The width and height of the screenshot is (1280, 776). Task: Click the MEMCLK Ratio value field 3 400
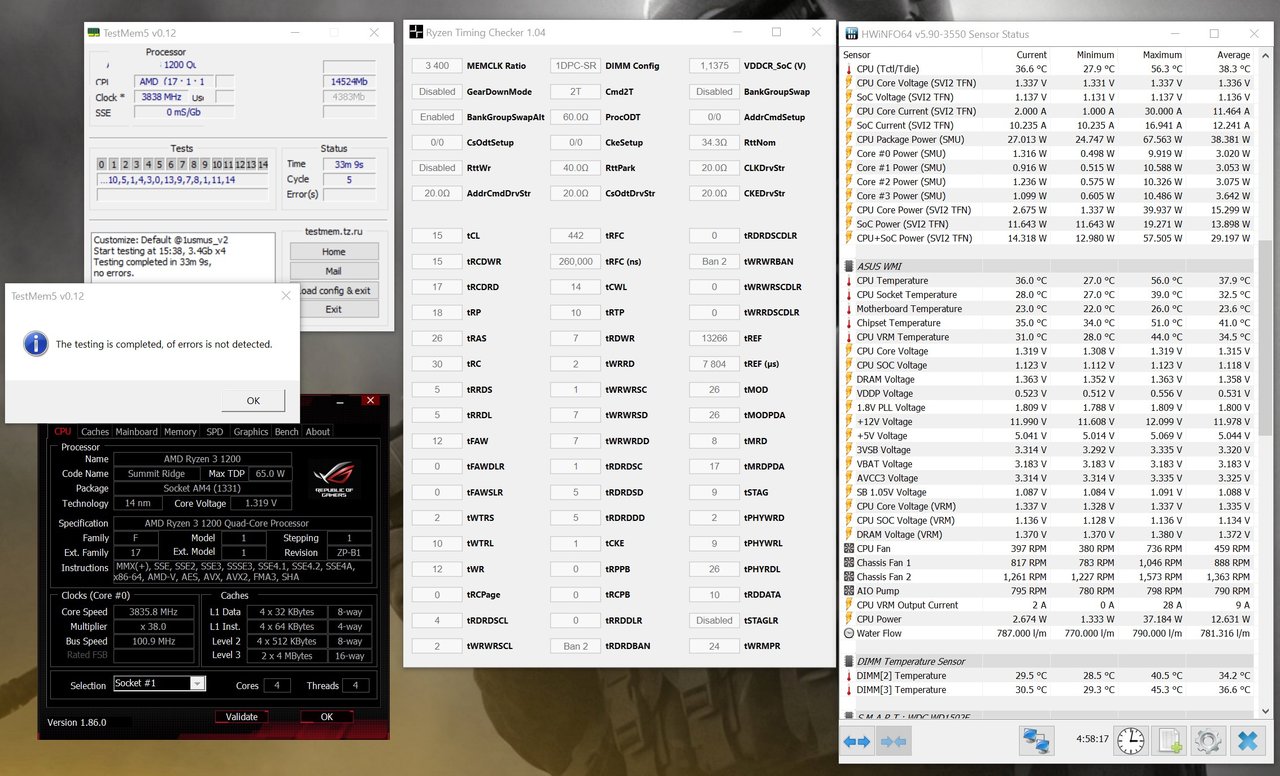click(436, 65)
